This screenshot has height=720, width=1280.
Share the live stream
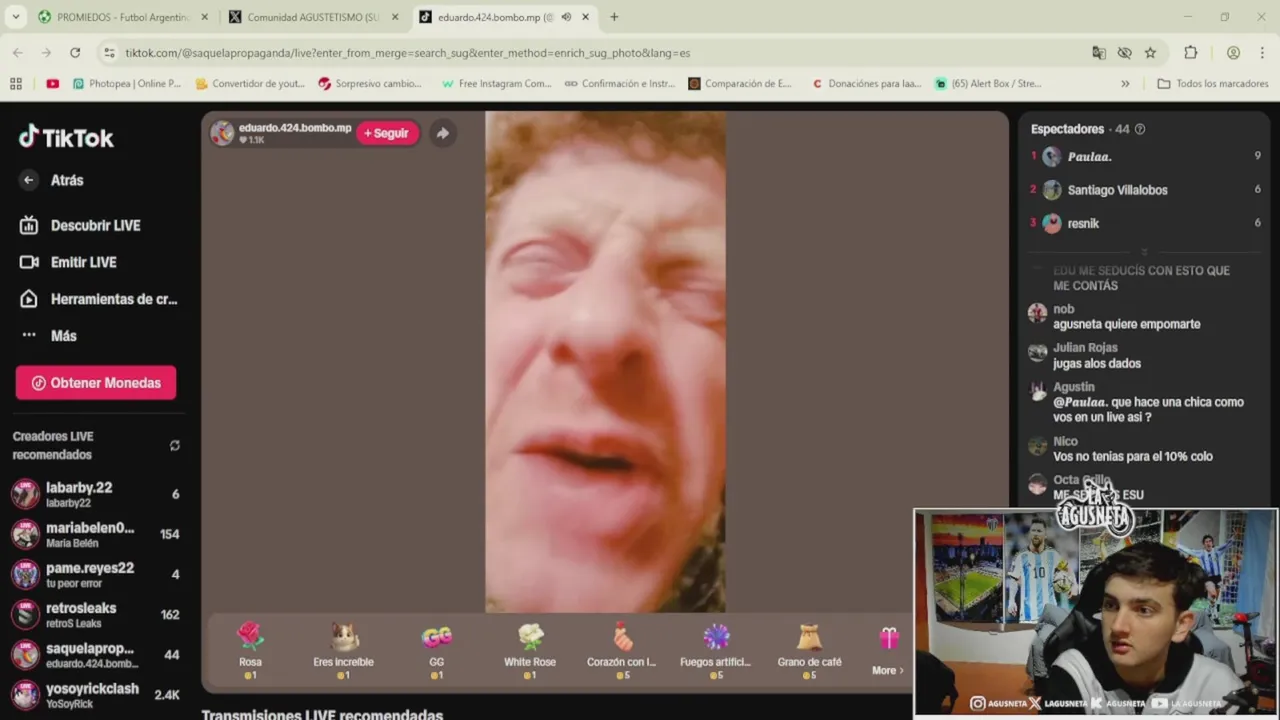tap(443, 133)
